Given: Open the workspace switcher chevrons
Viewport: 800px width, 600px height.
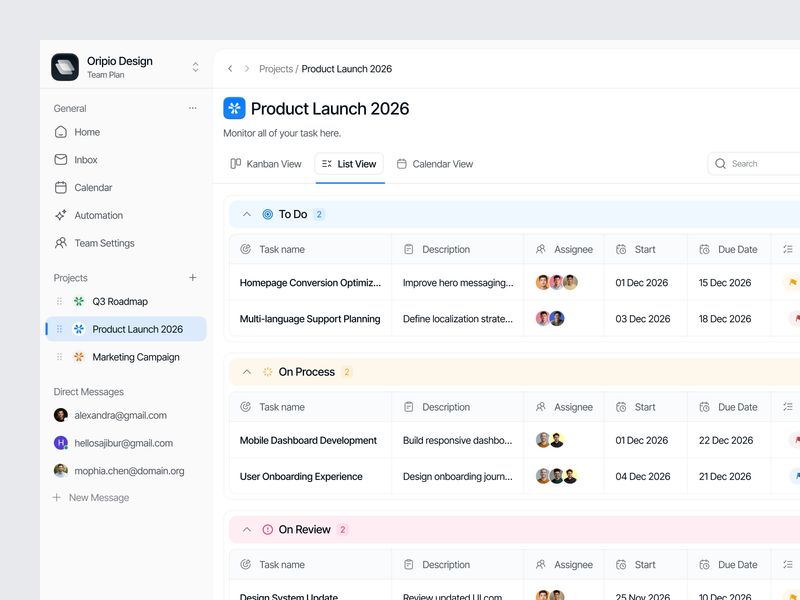Looking at the screenshot, I should tap(195, 67).
